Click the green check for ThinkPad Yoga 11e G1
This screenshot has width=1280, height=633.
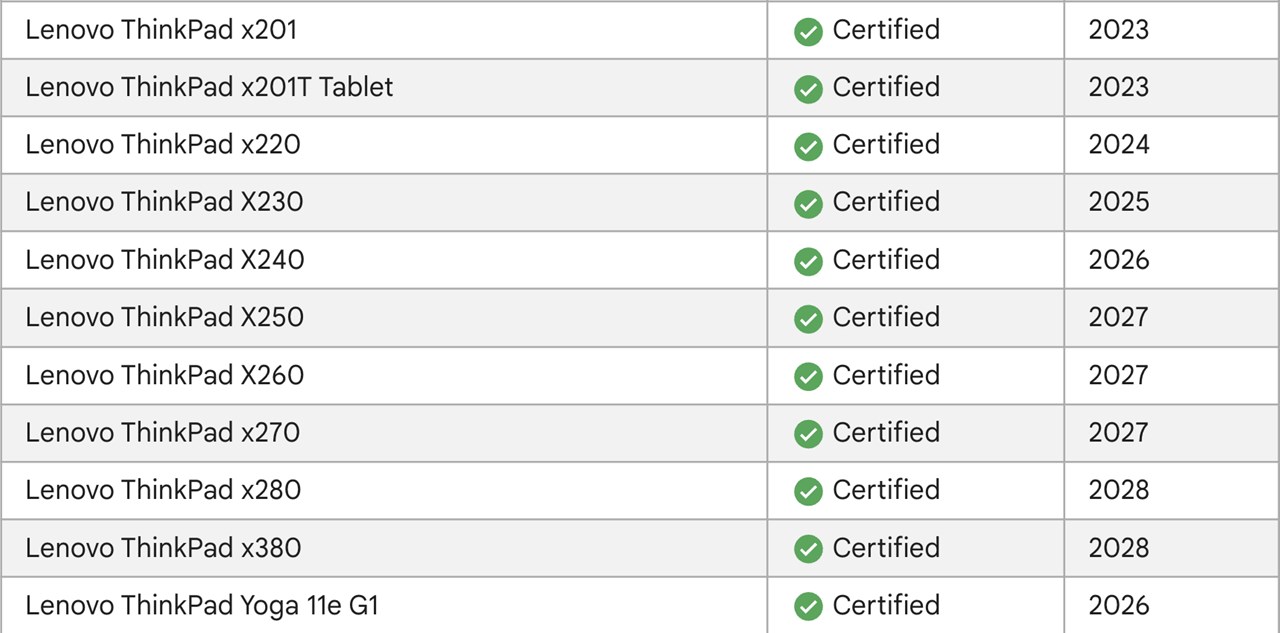click(x=808, y=607)
